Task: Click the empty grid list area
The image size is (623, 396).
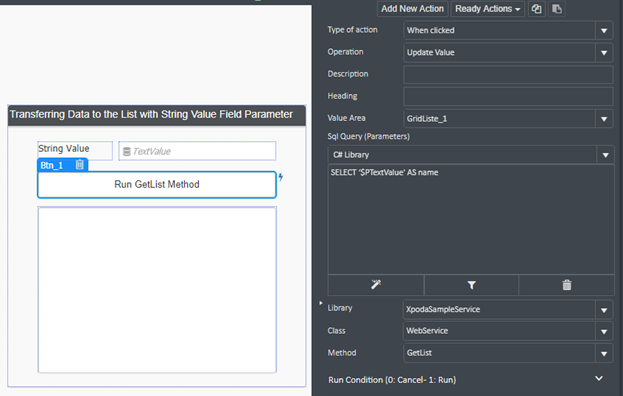Action: click(x=157, y=290)
